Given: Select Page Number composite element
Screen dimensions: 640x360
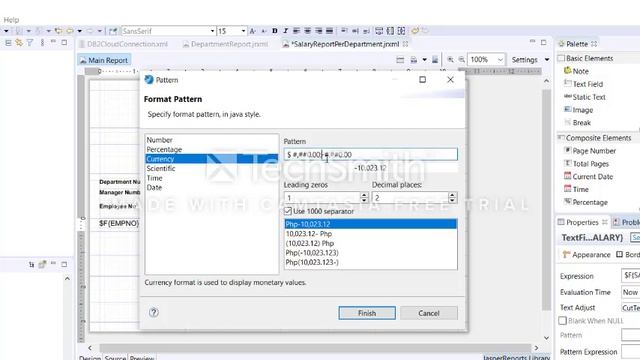Looking at the screenshot, I should point(590,151).
